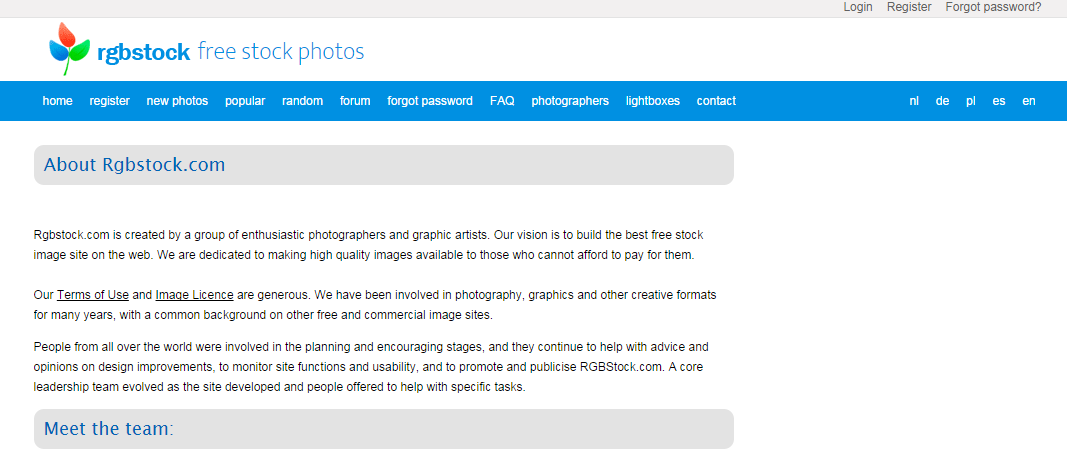This screenshot has width=1067, height=449.
Task: Open the lightboxes page
Action: pyautogui.click(x=652, y=101)
